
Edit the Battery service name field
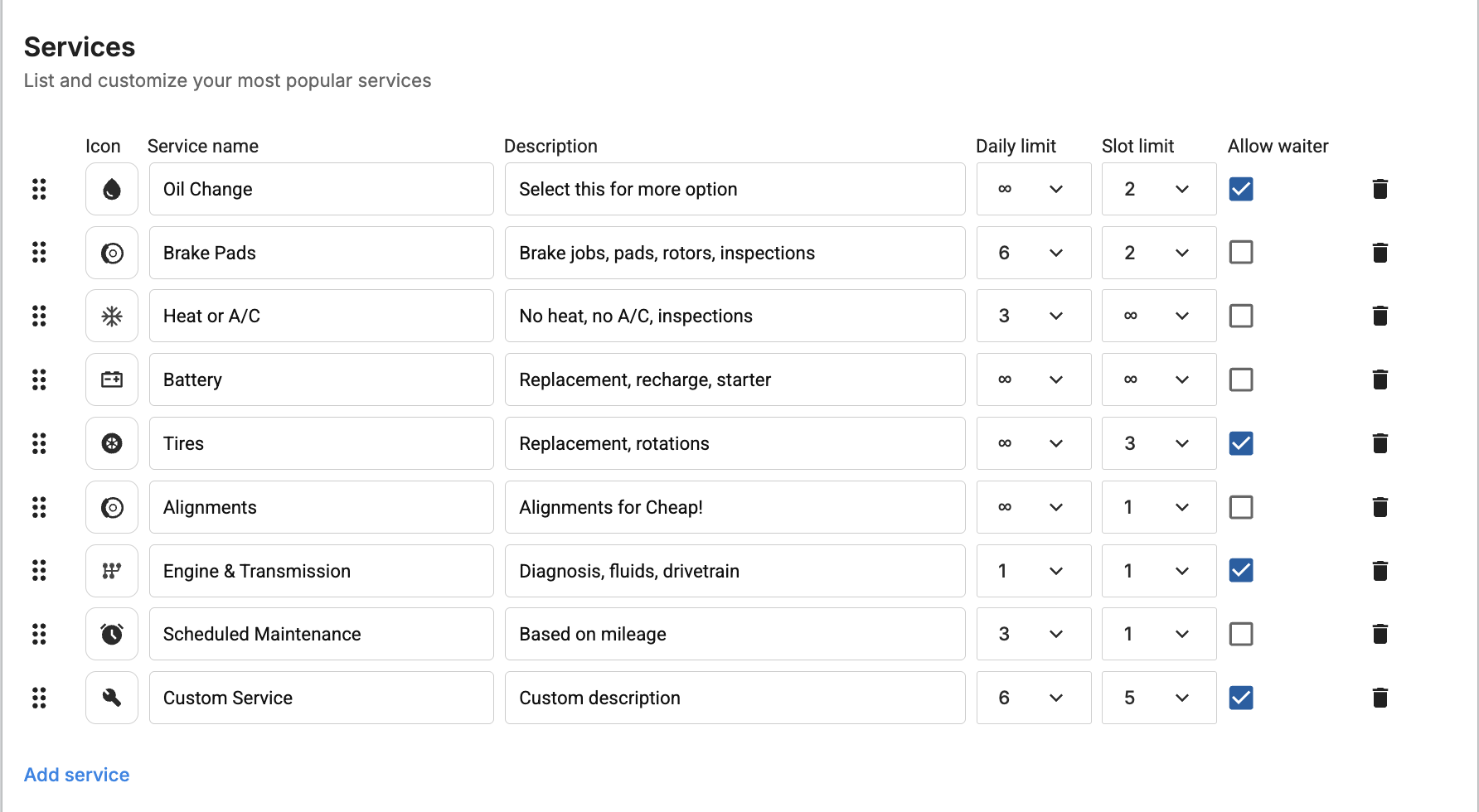point(322,379)
